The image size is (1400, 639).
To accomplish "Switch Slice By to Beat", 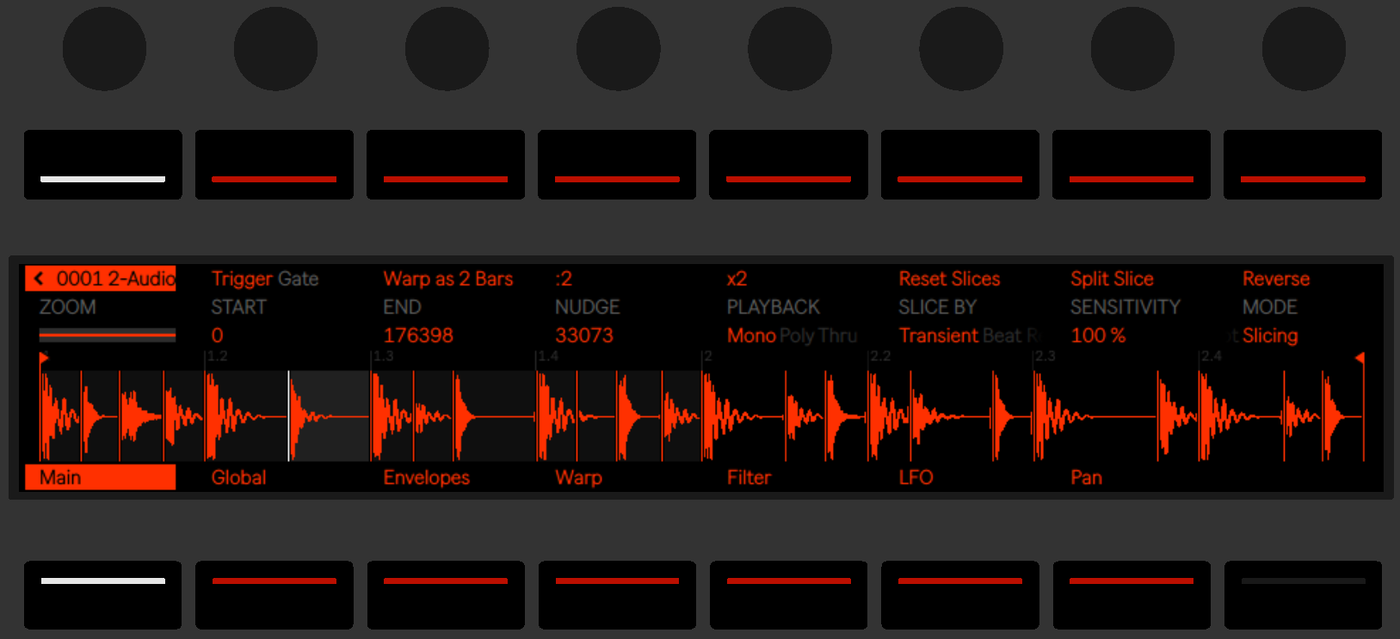I will point(1003,336).
